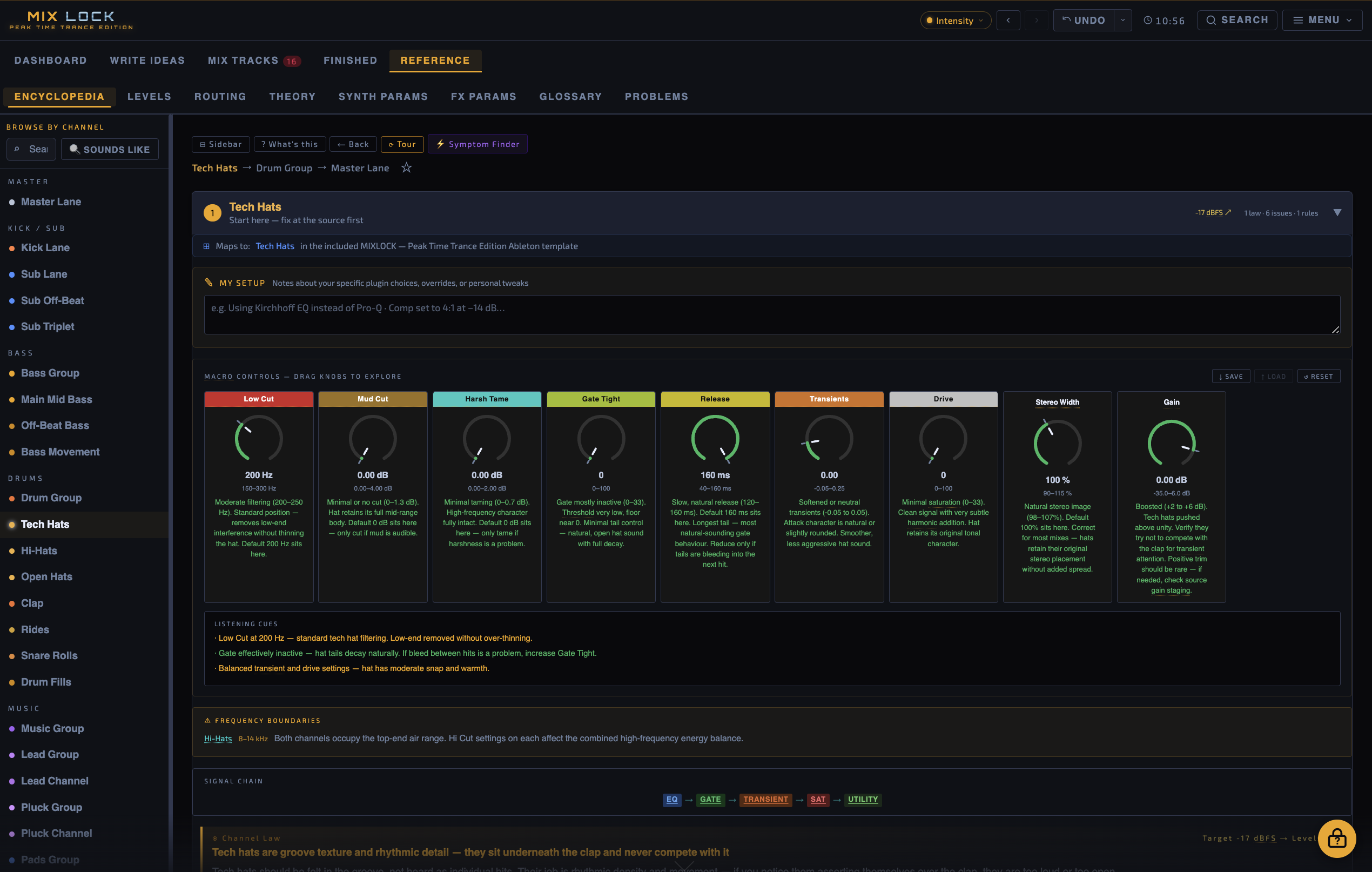Click the back navigation arrow in header

click(x=1008, y=21)
